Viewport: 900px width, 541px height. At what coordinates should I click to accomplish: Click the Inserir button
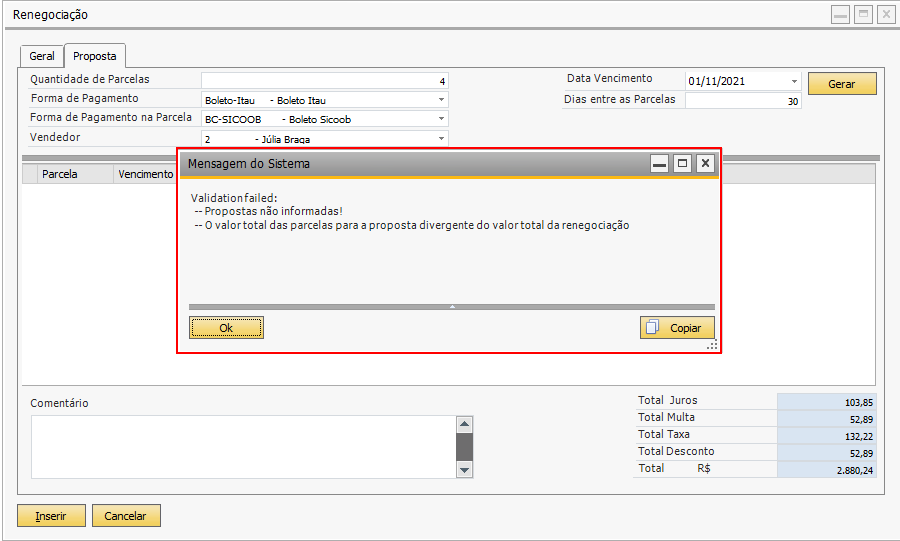51,516
